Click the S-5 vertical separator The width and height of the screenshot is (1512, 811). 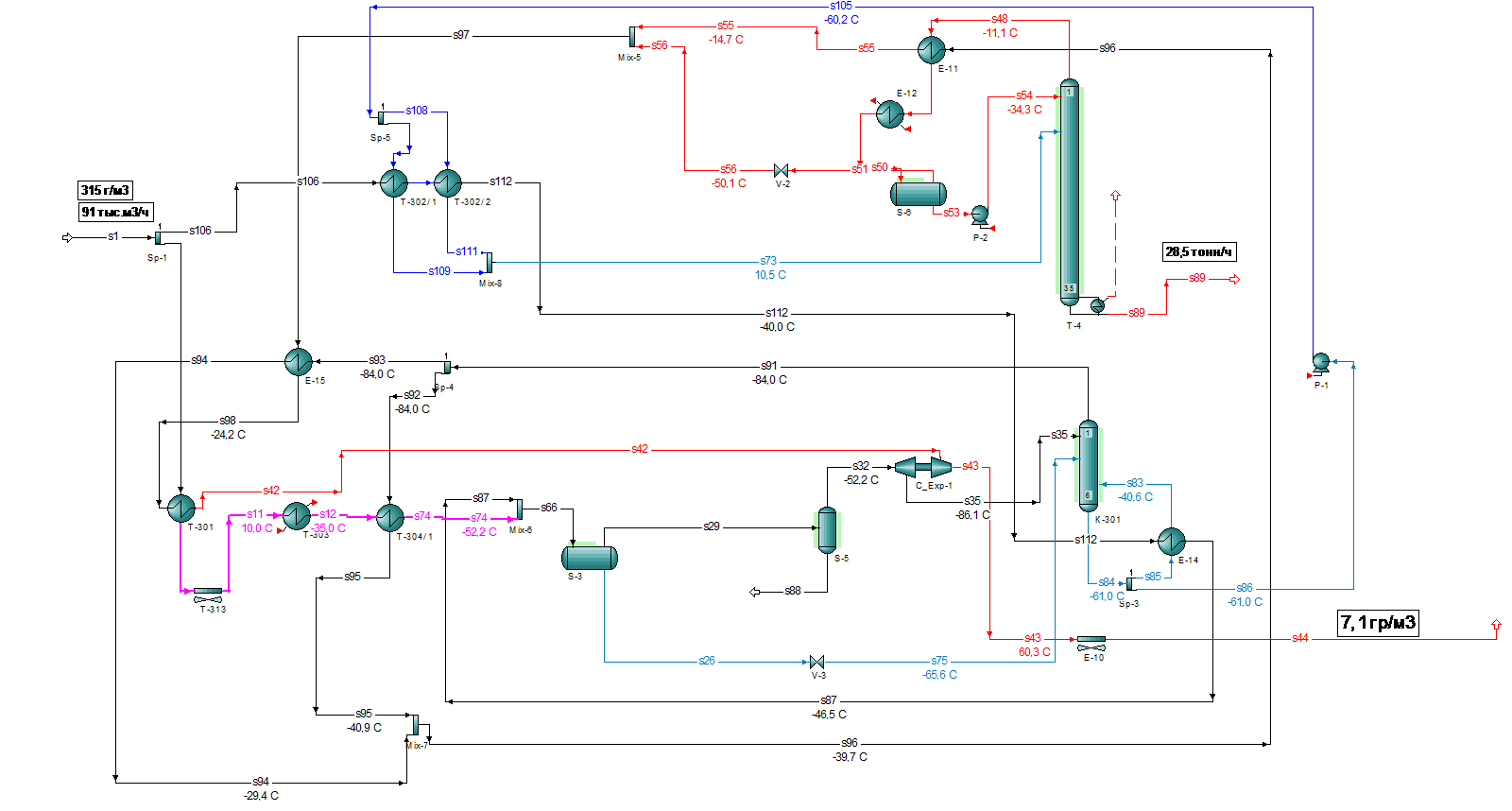pos(827,530)
